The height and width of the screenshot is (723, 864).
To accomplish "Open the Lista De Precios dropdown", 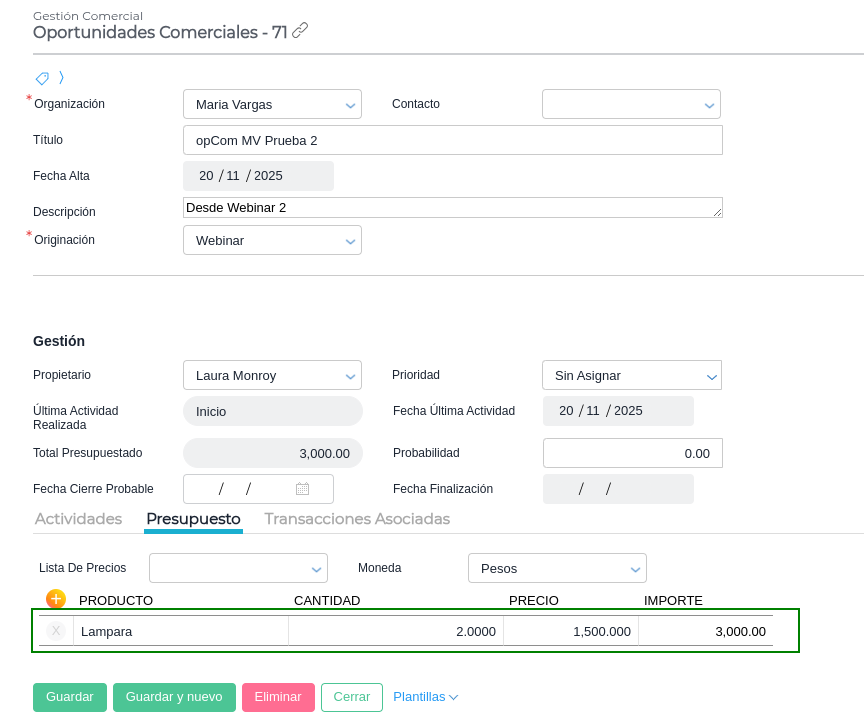I will (238, 568).
